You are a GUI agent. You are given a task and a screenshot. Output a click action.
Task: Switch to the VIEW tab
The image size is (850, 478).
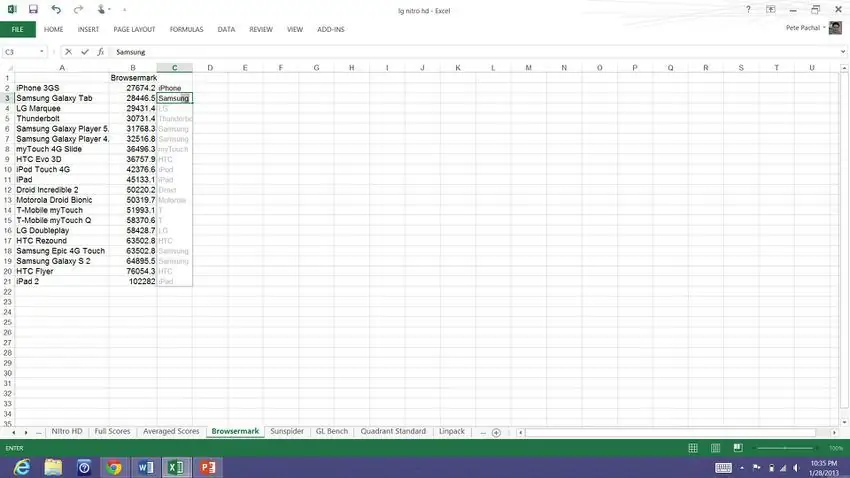[295, 29]
